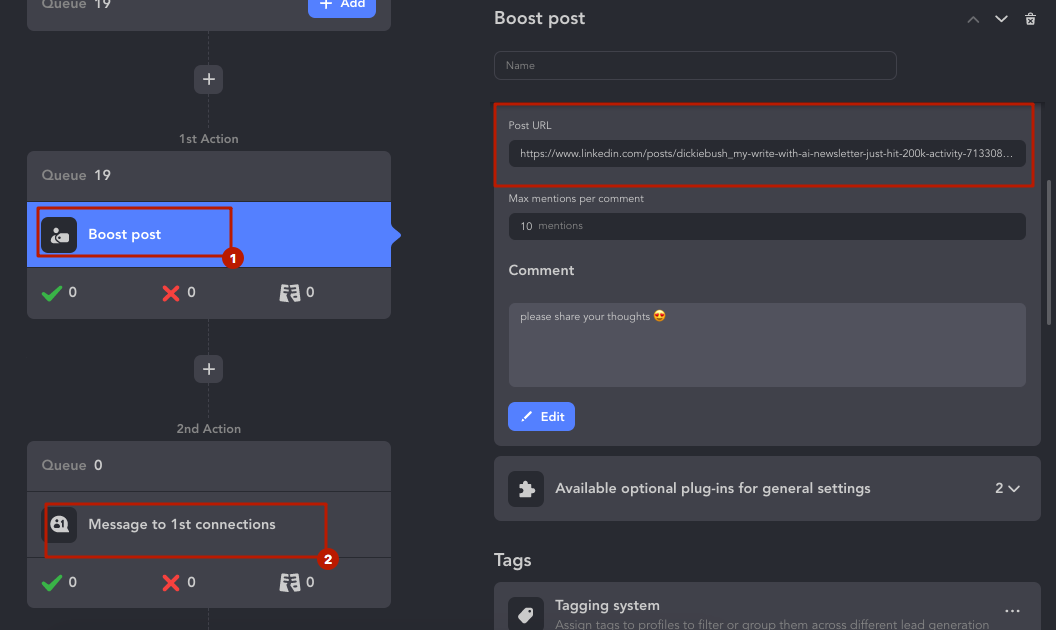The height and width of the screenshot is (630, 1056).
Task: Move Boost post up with chevron
Action: 973,20
